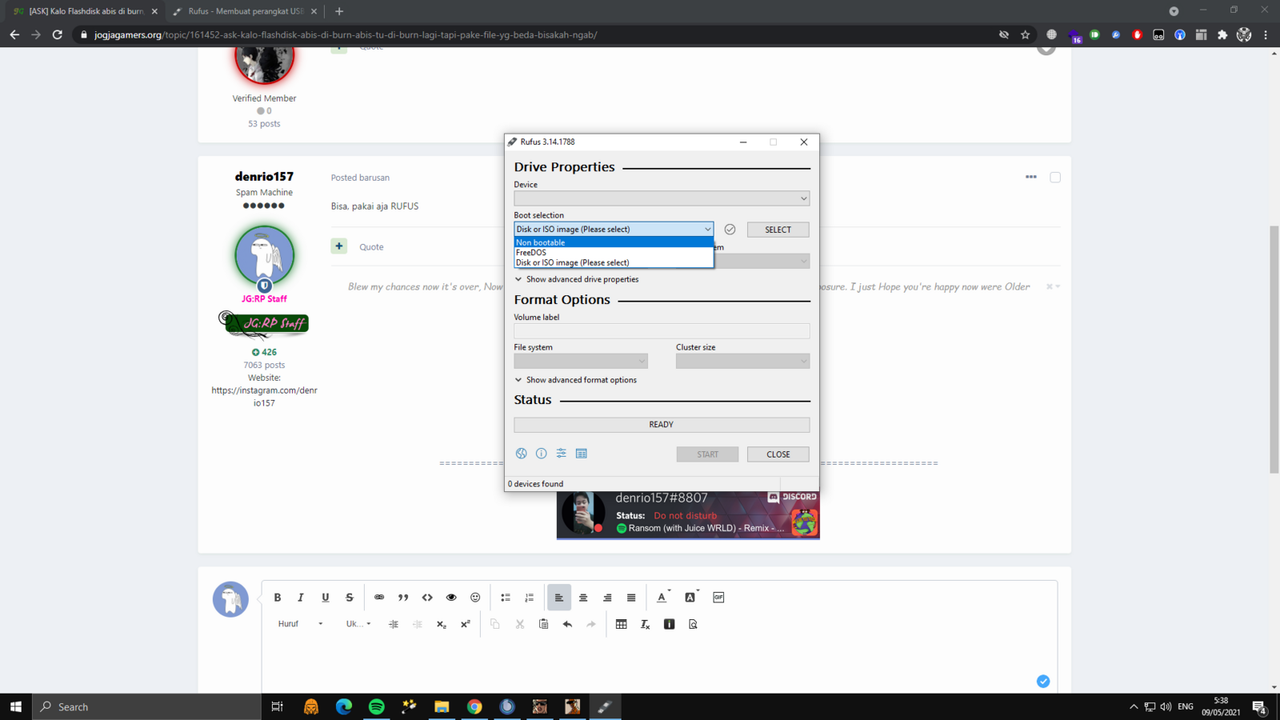
Task: Expand Show advanced drive properties
Action: (576, 279)
